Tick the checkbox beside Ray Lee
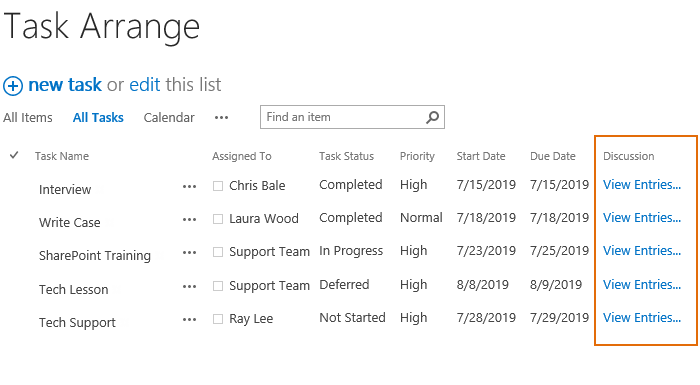700x385 pixels. point(218,319)
